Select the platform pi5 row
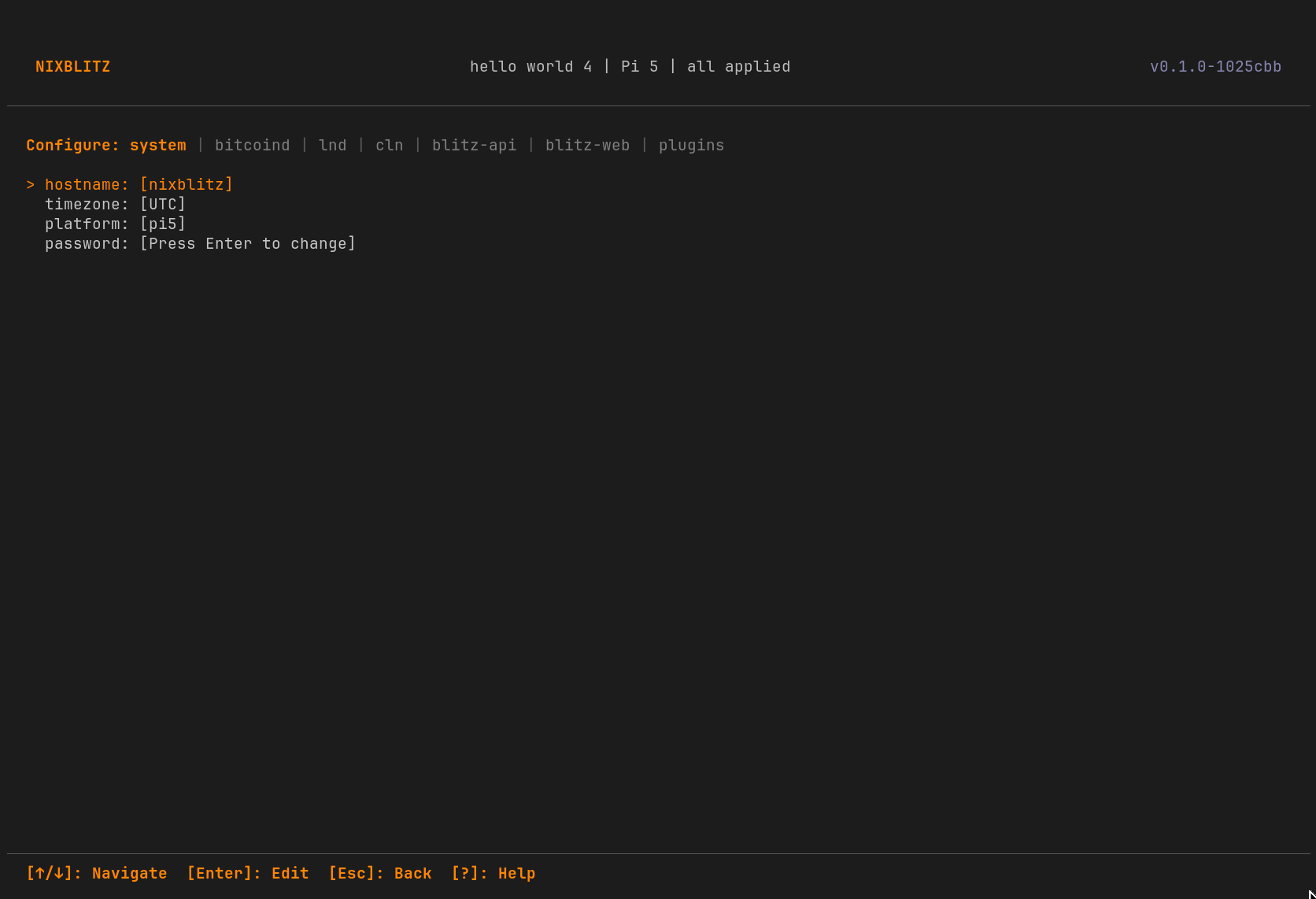Image resolution: width=1316 pixels, height=899 pixels. click(115, 224)
